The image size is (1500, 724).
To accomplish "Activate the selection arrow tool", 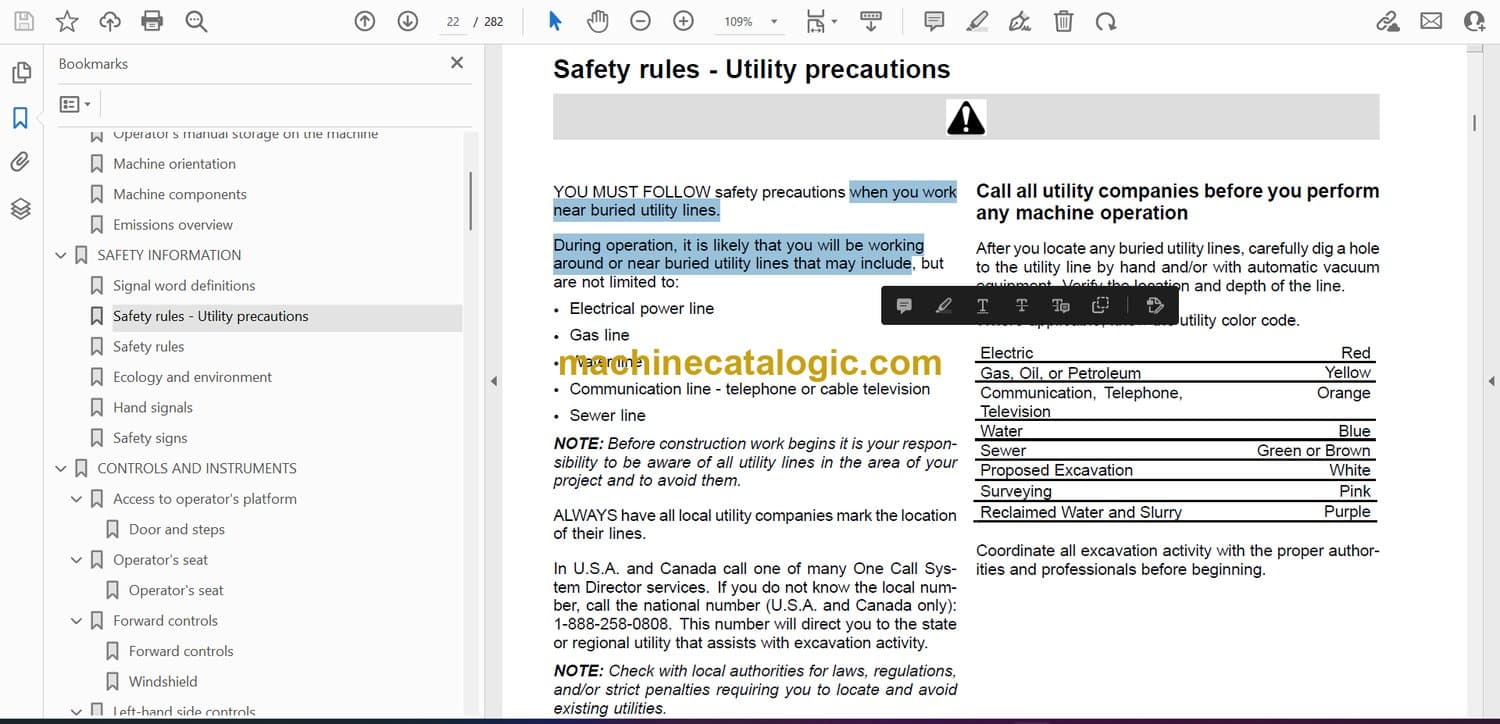I will pyautogui.click(x=555, y=21).
